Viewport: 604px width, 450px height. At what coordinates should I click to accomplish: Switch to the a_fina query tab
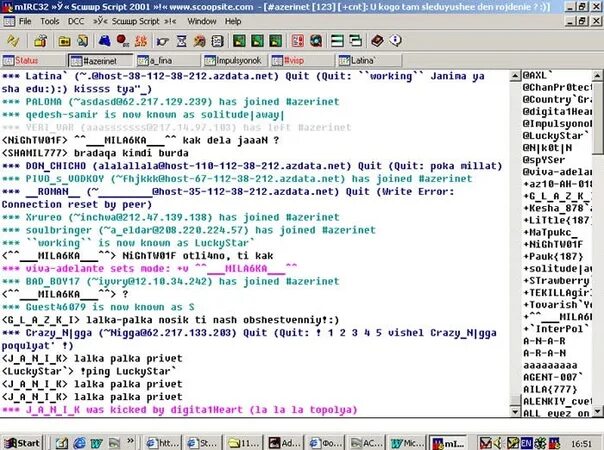168,60
